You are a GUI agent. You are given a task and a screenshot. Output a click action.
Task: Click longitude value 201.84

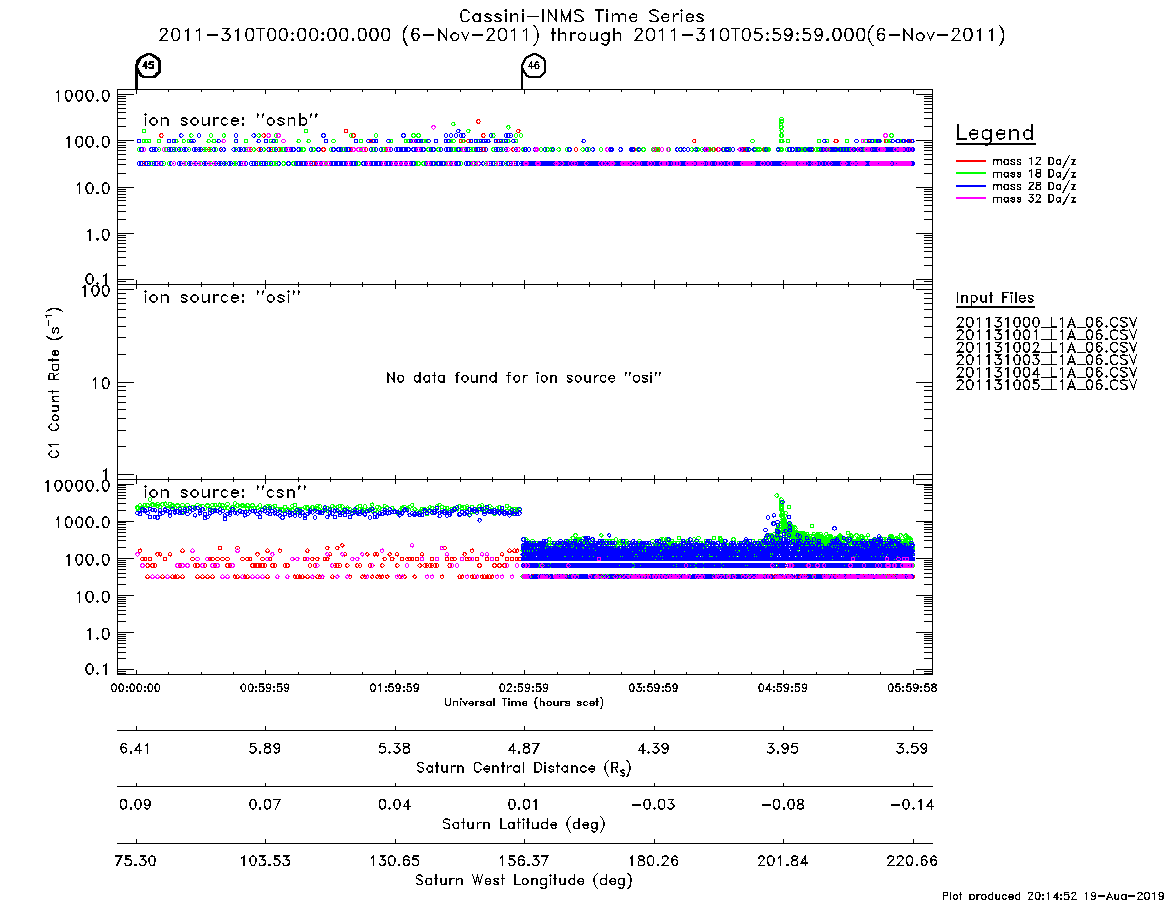(782, 861)
